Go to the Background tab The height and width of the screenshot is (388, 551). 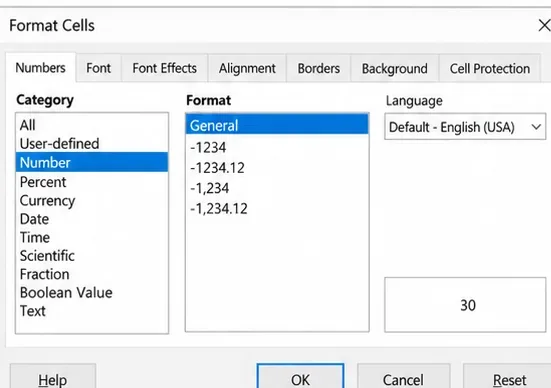point(395,68)
